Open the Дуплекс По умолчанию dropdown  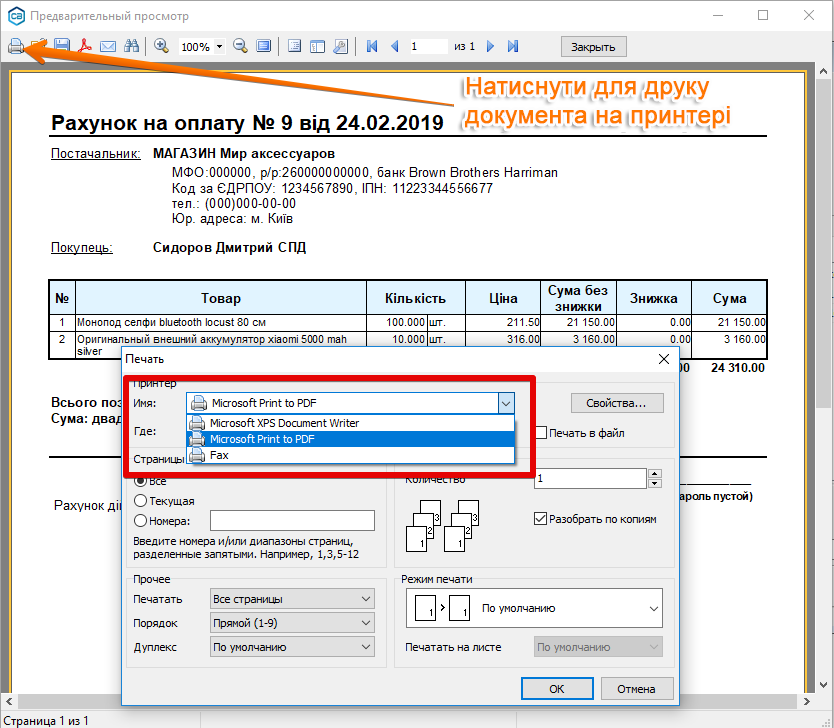pyautogui.click(x=292, y=647)
